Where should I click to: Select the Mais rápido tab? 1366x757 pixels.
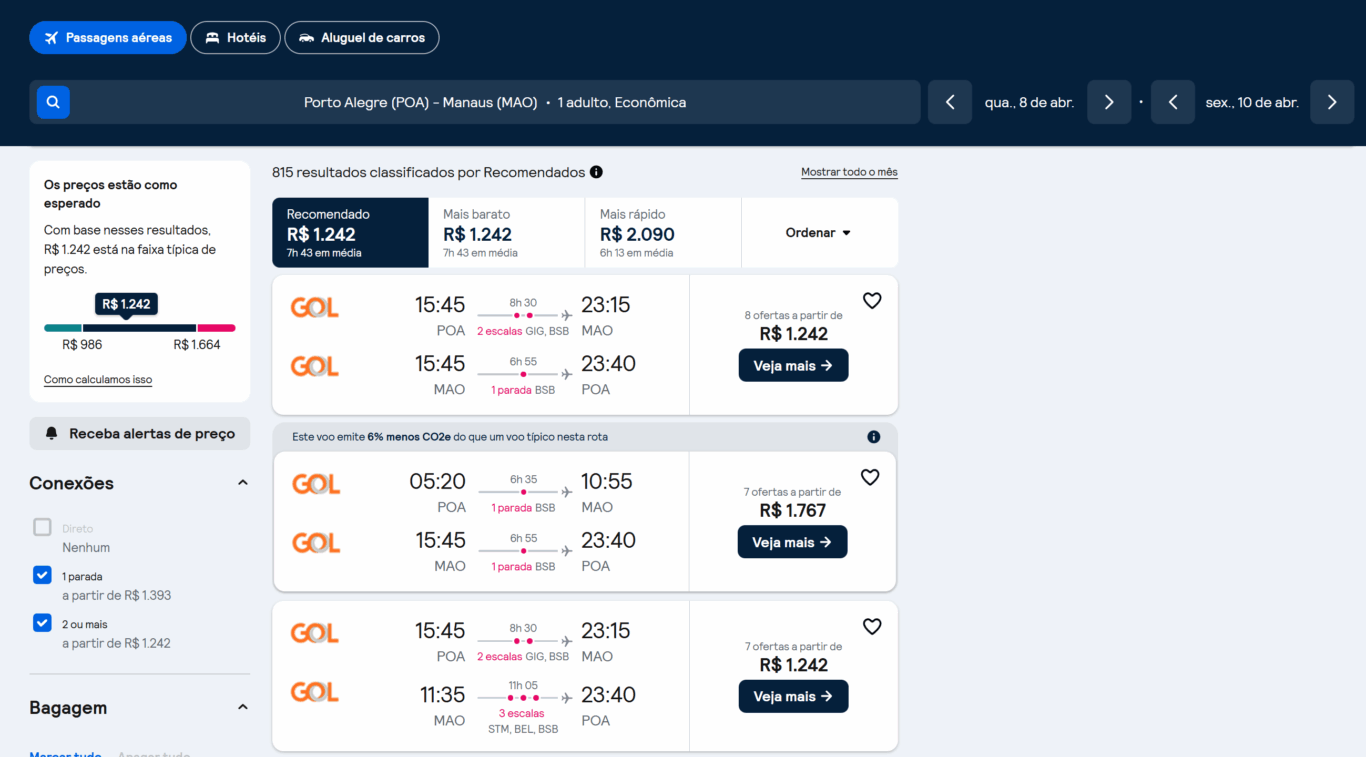(662, 233)
